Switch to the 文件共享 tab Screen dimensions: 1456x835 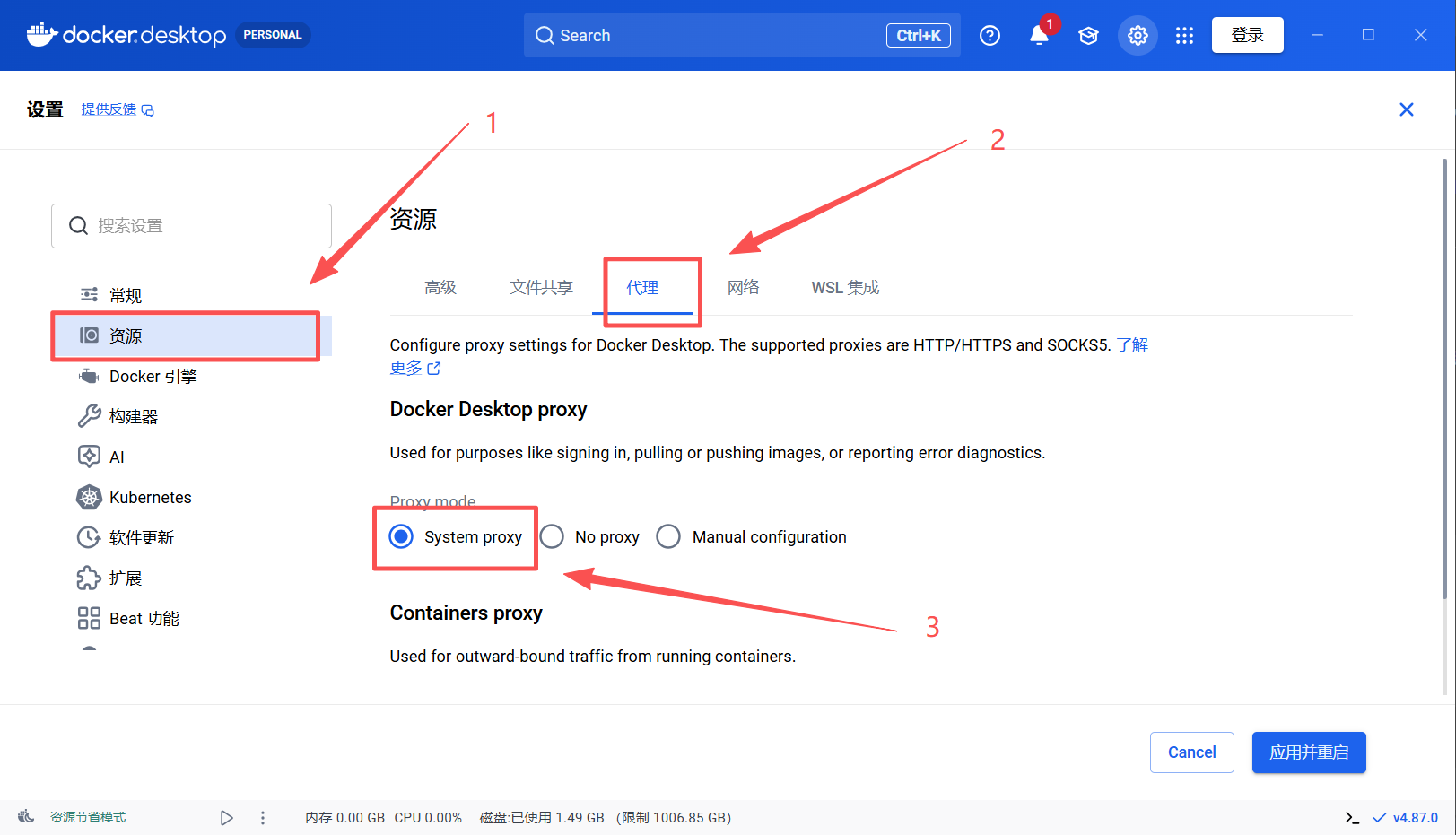coord(542,287)
